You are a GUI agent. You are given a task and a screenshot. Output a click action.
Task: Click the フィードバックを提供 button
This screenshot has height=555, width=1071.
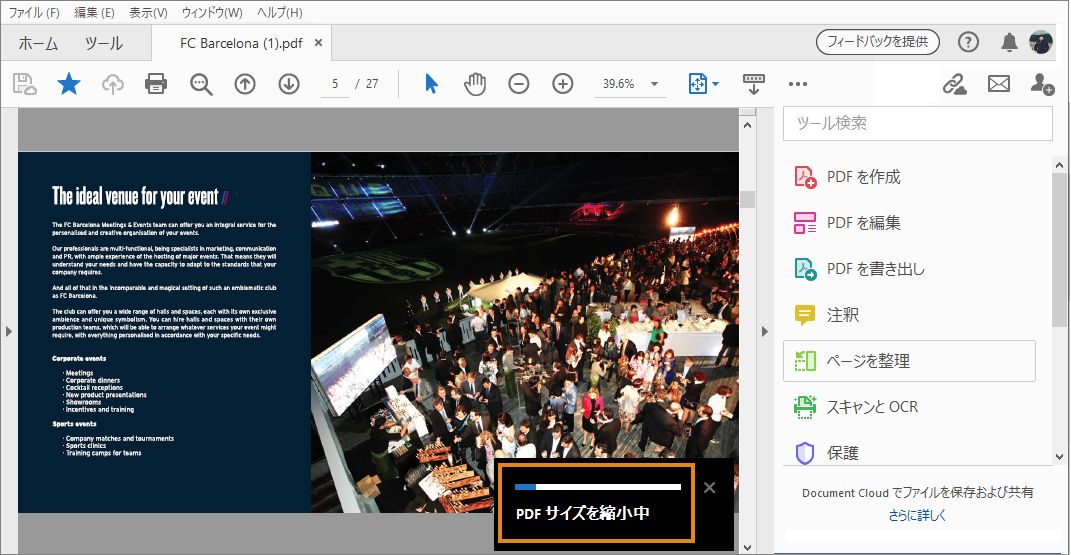pyautogui.click(x=878, y=42)
